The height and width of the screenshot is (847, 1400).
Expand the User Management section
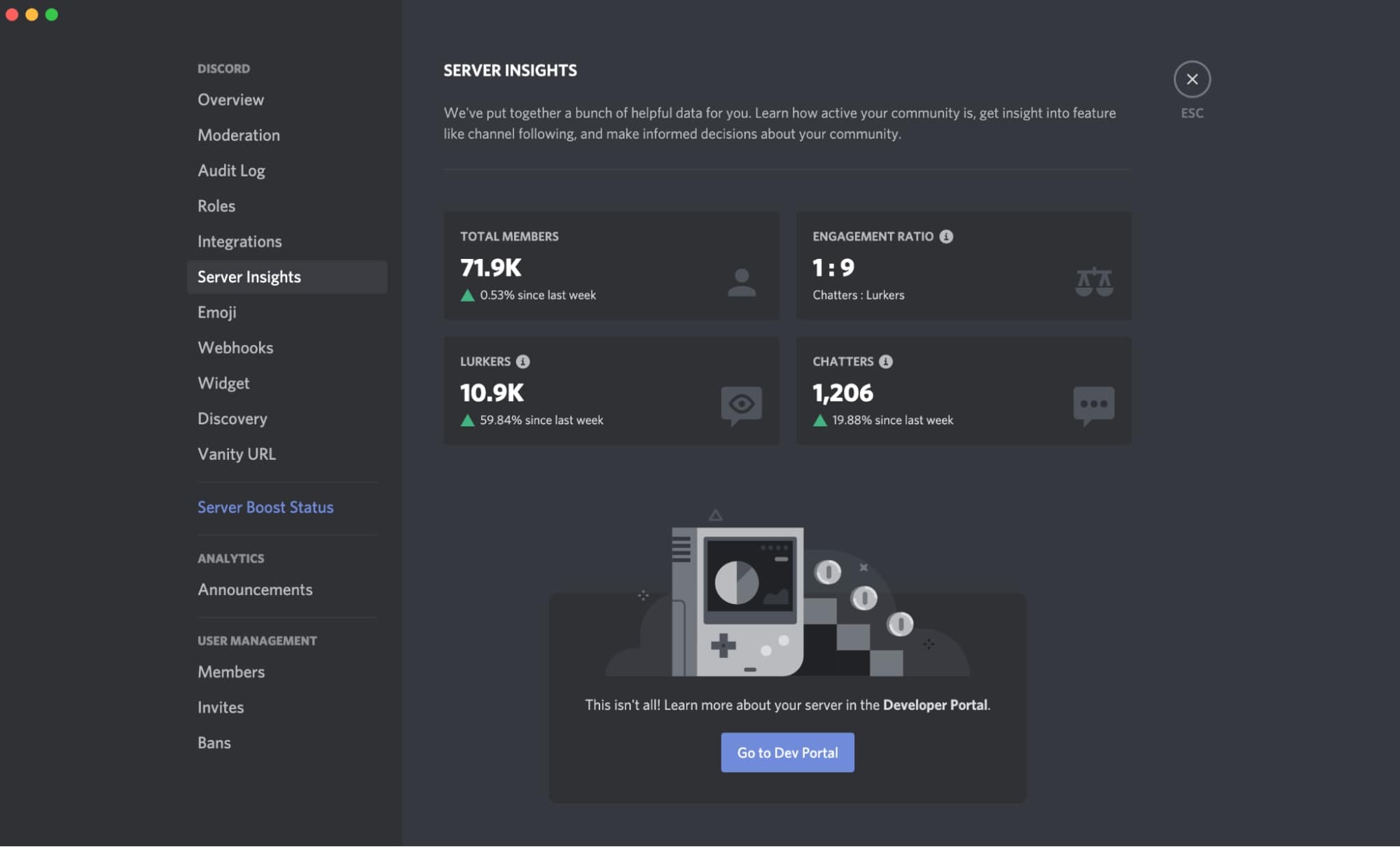pos(257,640)
